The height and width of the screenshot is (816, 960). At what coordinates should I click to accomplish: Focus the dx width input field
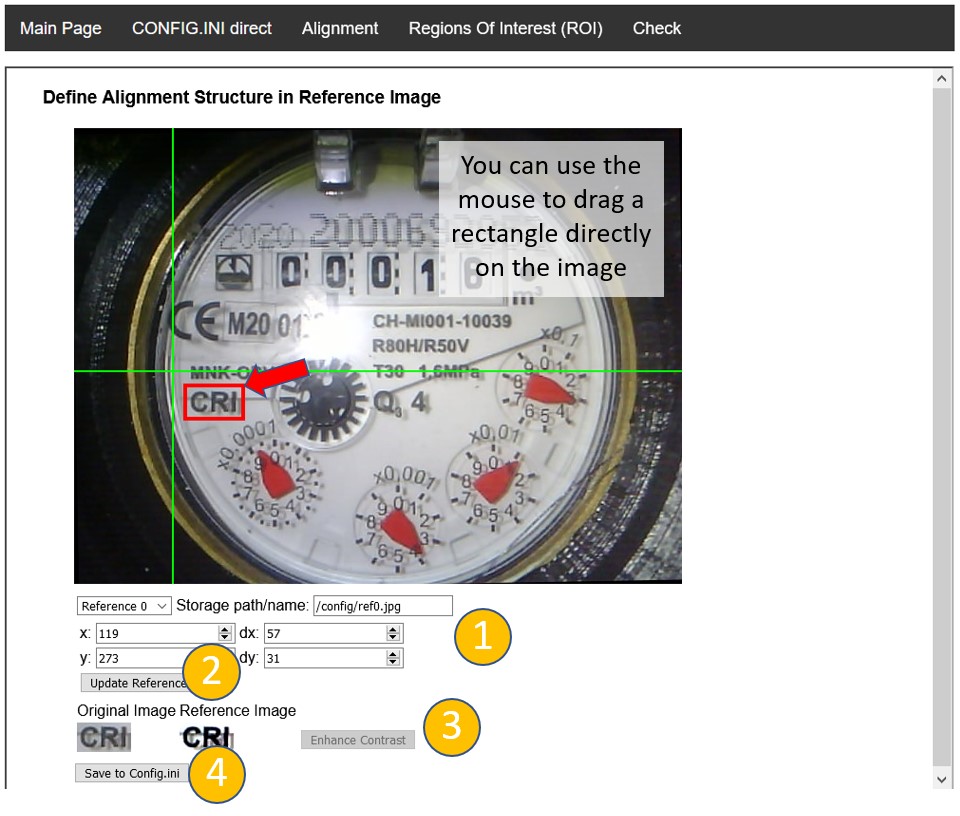coord(324,633)
